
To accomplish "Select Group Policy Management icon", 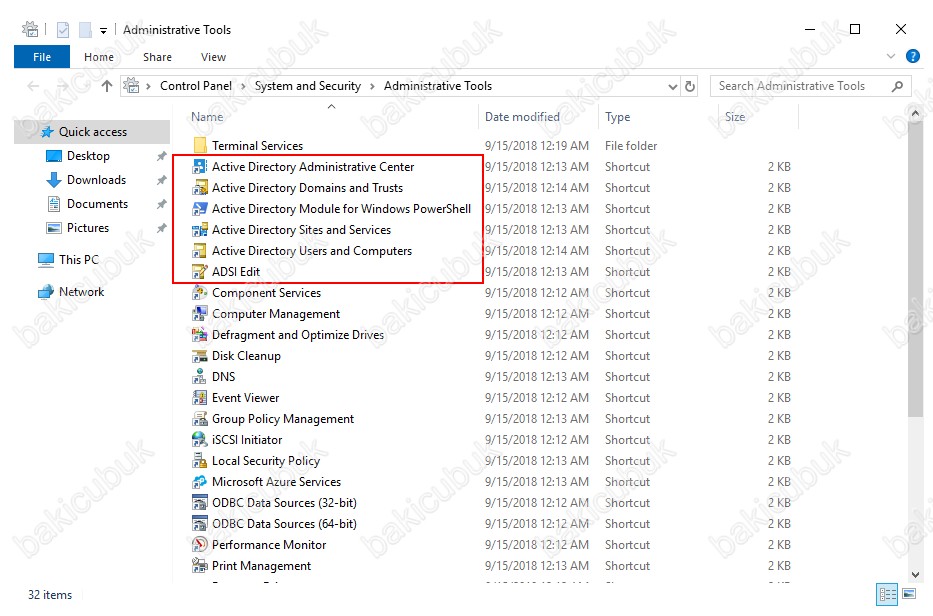I will (x=199, y=419).
